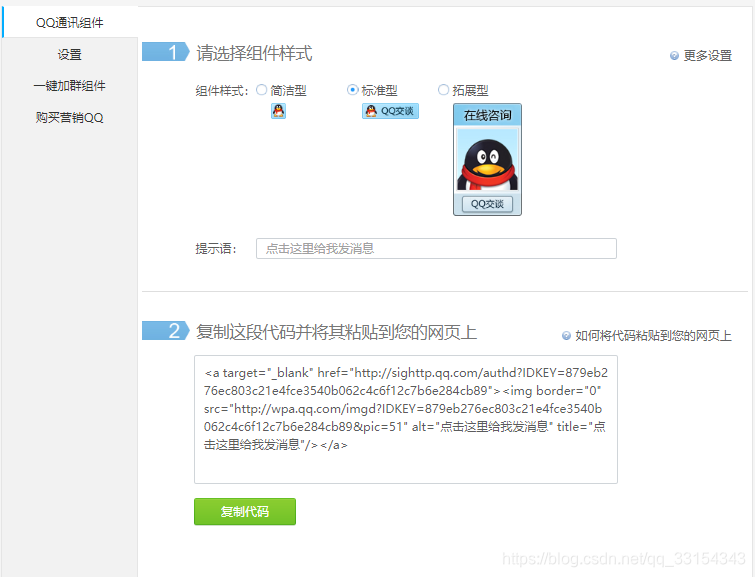Click the large penguin image in 在线咨询 card
755x577 pixels.
click(x=487, y=161)
